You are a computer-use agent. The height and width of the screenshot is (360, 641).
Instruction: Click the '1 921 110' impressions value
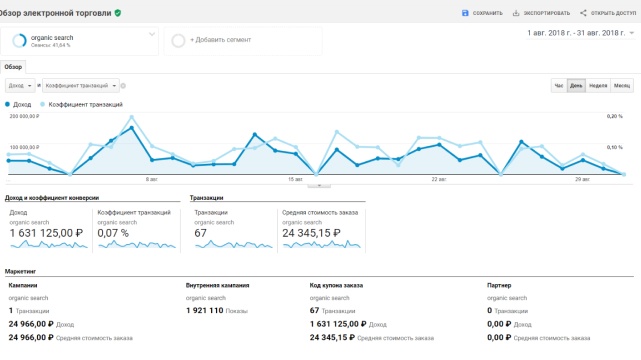205,311
